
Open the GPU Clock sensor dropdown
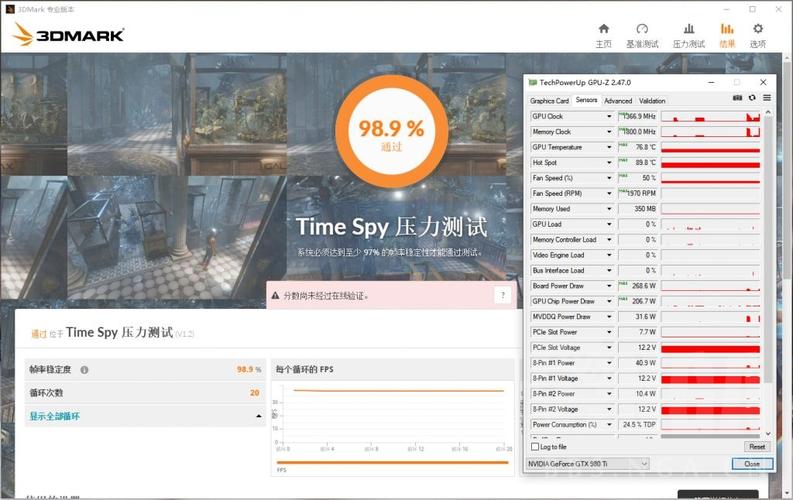pos(609,116)
